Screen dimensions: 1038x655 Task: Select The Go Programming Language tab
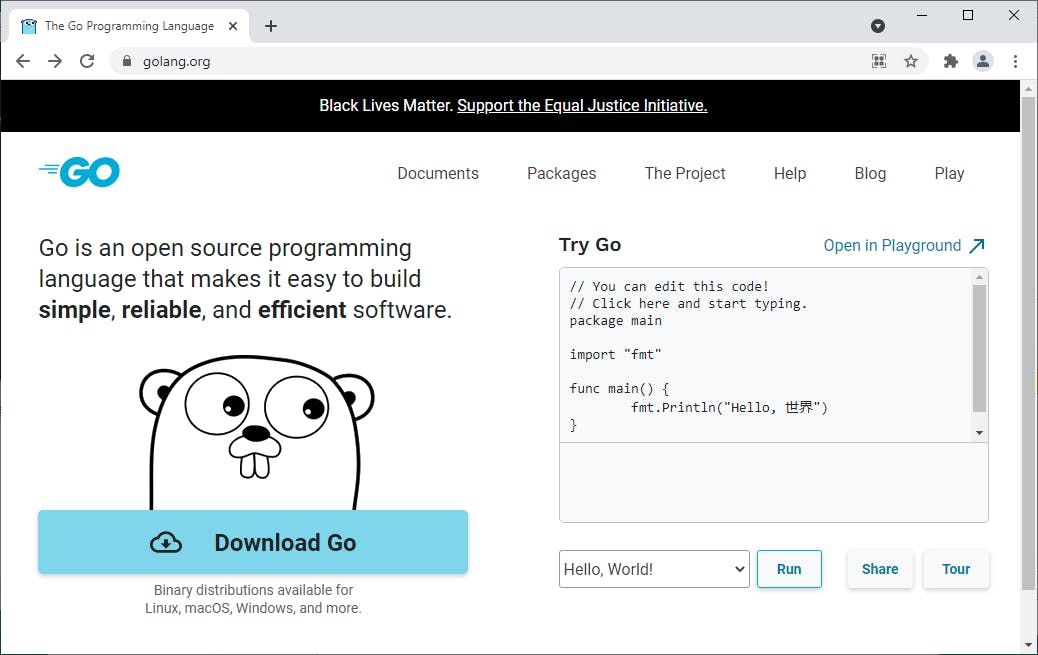(x=130, y=26)
